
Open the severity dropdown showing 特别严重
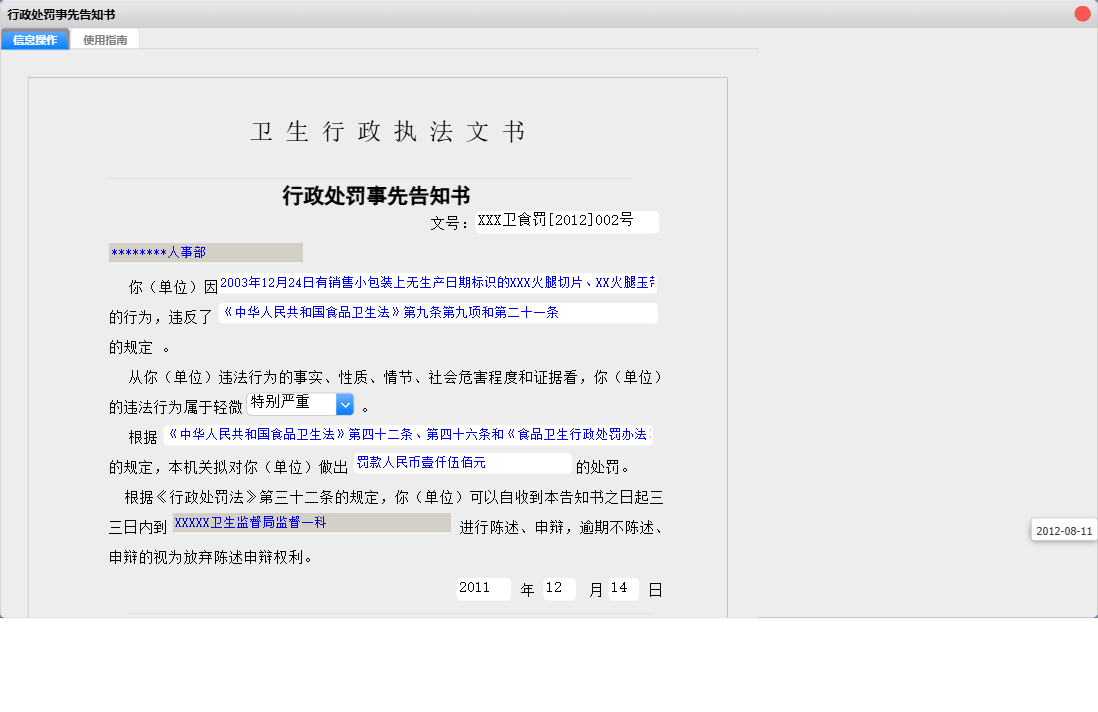(x=295, y=403)
